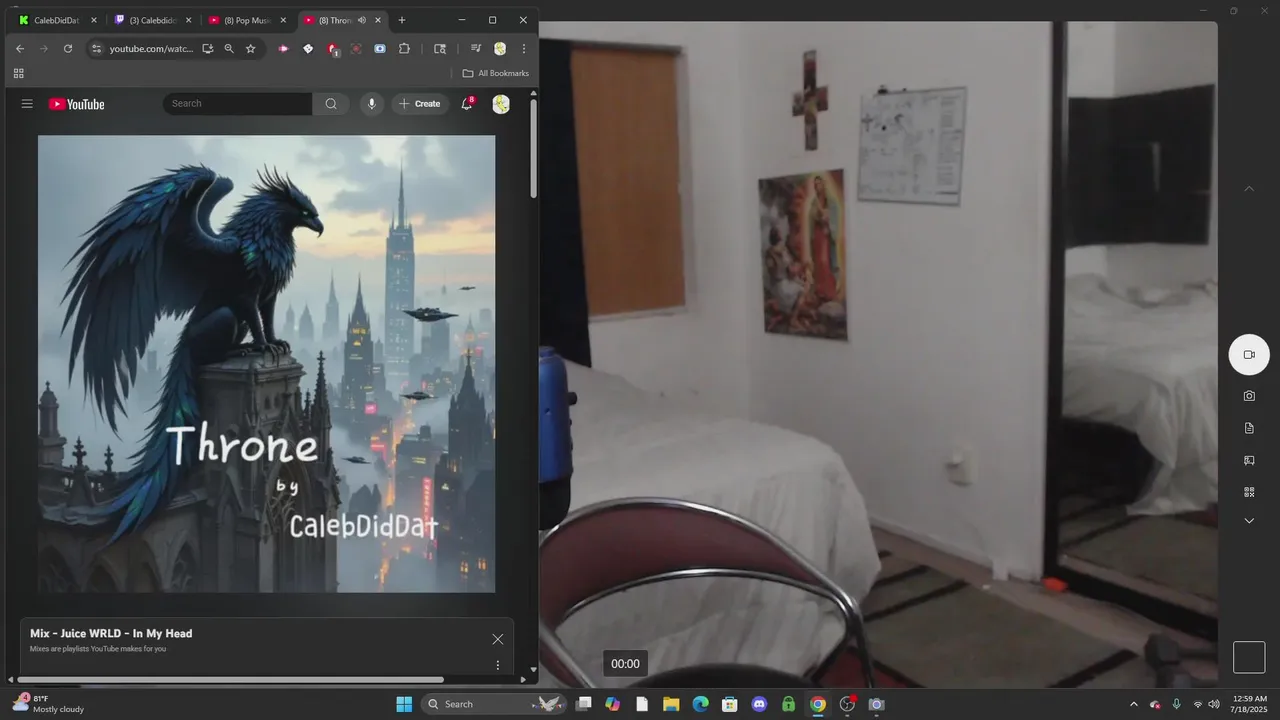Start video recording in Camera app

(1249, 355)
